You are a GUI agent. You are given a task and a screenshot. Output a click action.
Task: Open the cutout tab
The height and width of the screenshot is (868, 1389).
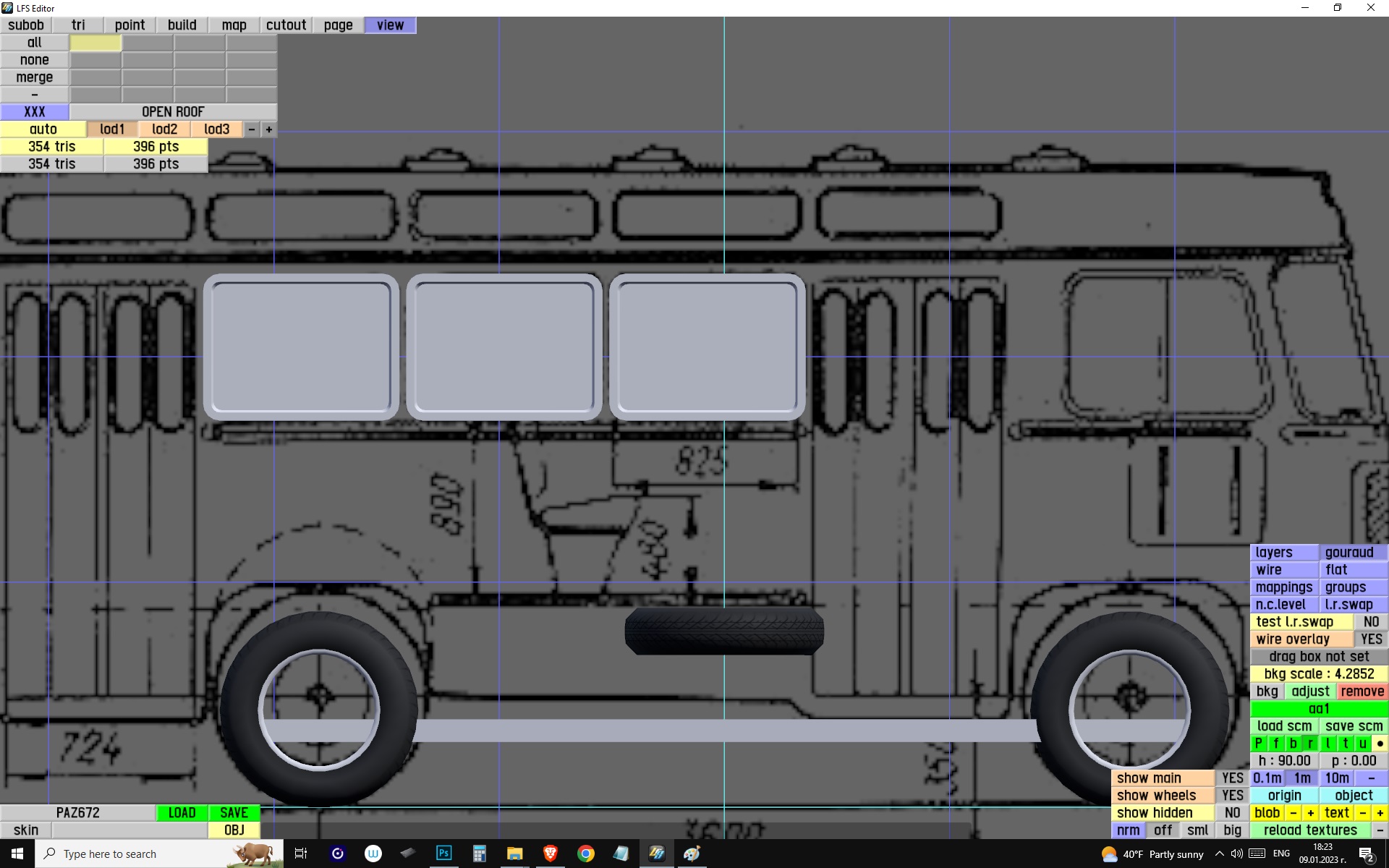pos(286,25)
